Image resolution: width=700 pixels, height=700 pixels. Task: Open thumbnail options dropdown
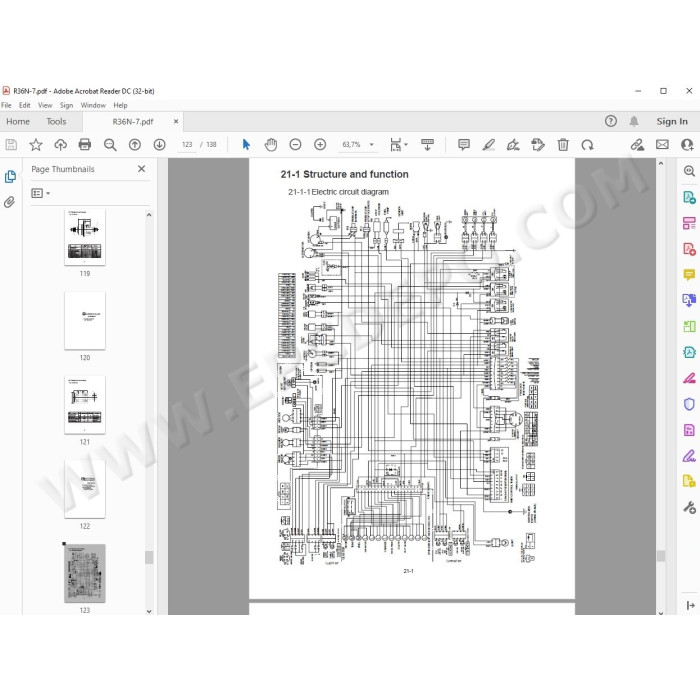pyautogui.click(x=41, y=193)
